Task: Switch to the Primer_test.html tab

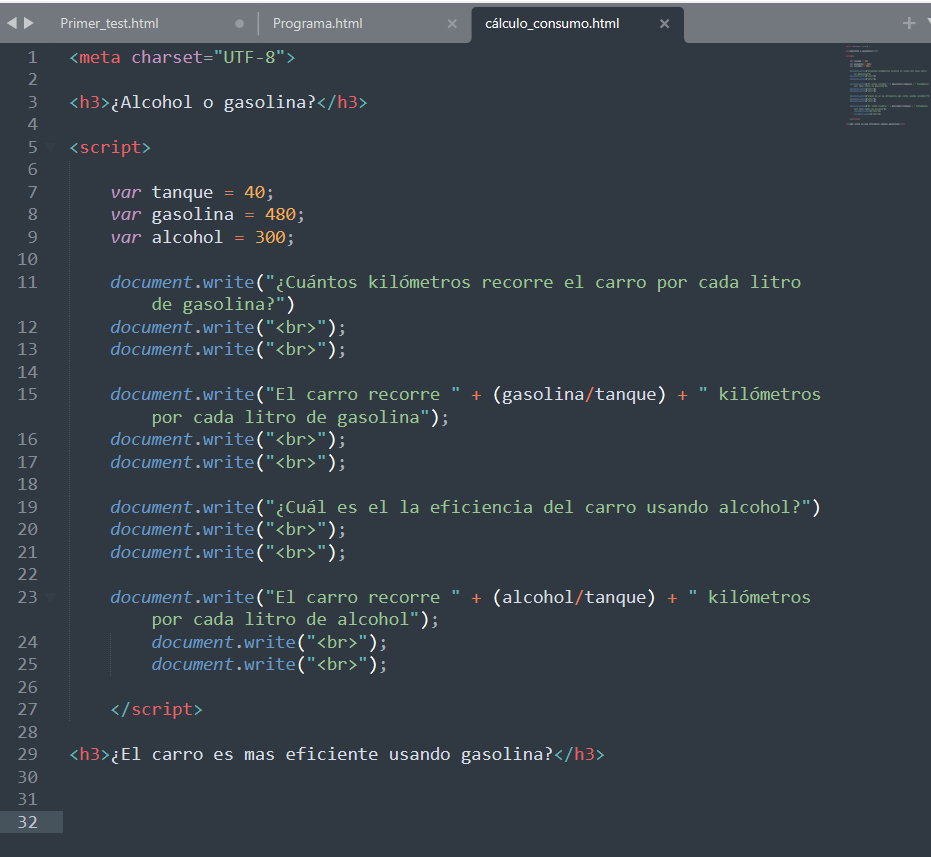Action: 109,23
